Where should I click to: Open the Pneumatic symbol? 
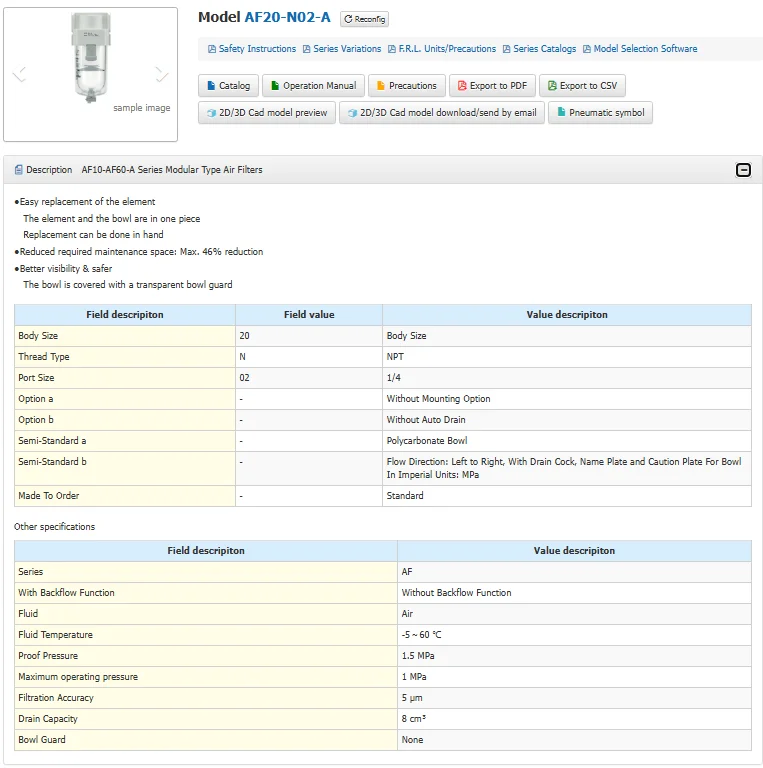coord(600,113)
